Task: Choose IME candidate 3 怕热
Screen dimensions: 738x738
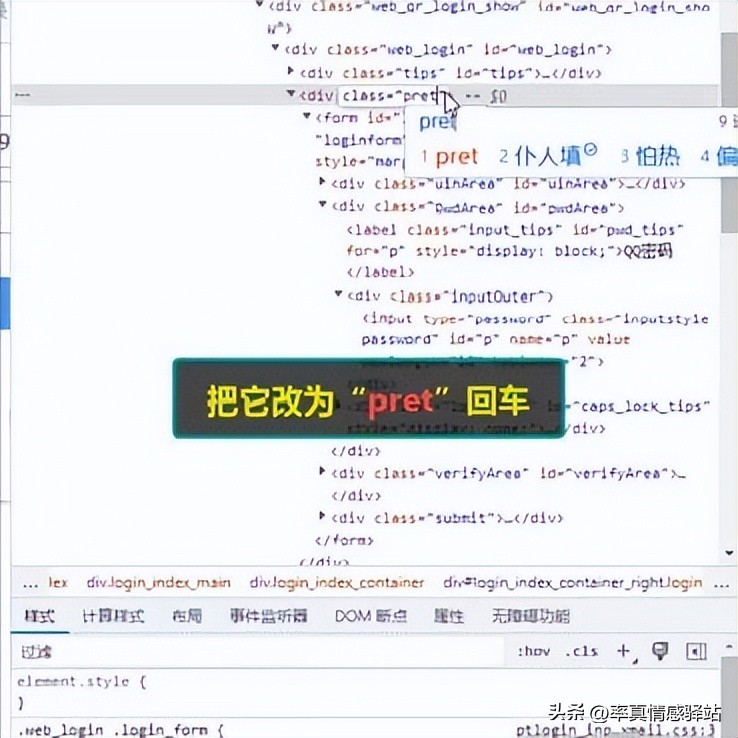Action: click(x=651, y=156)
